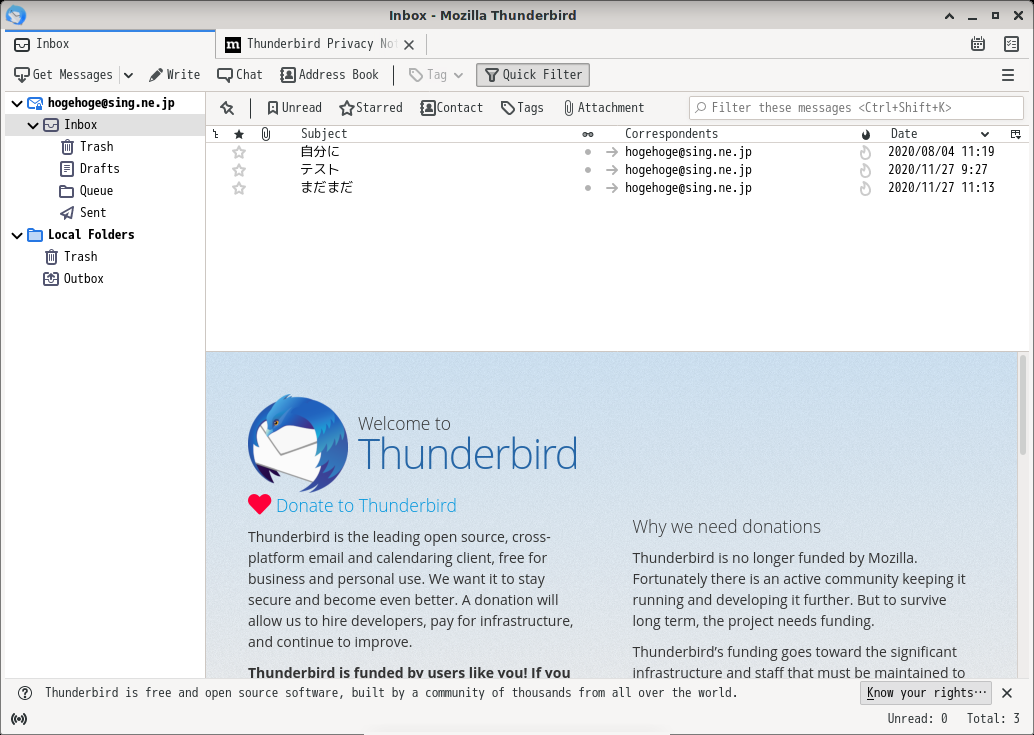Click the hogehoge@sing.ne.jp account name

pos(111,103)
